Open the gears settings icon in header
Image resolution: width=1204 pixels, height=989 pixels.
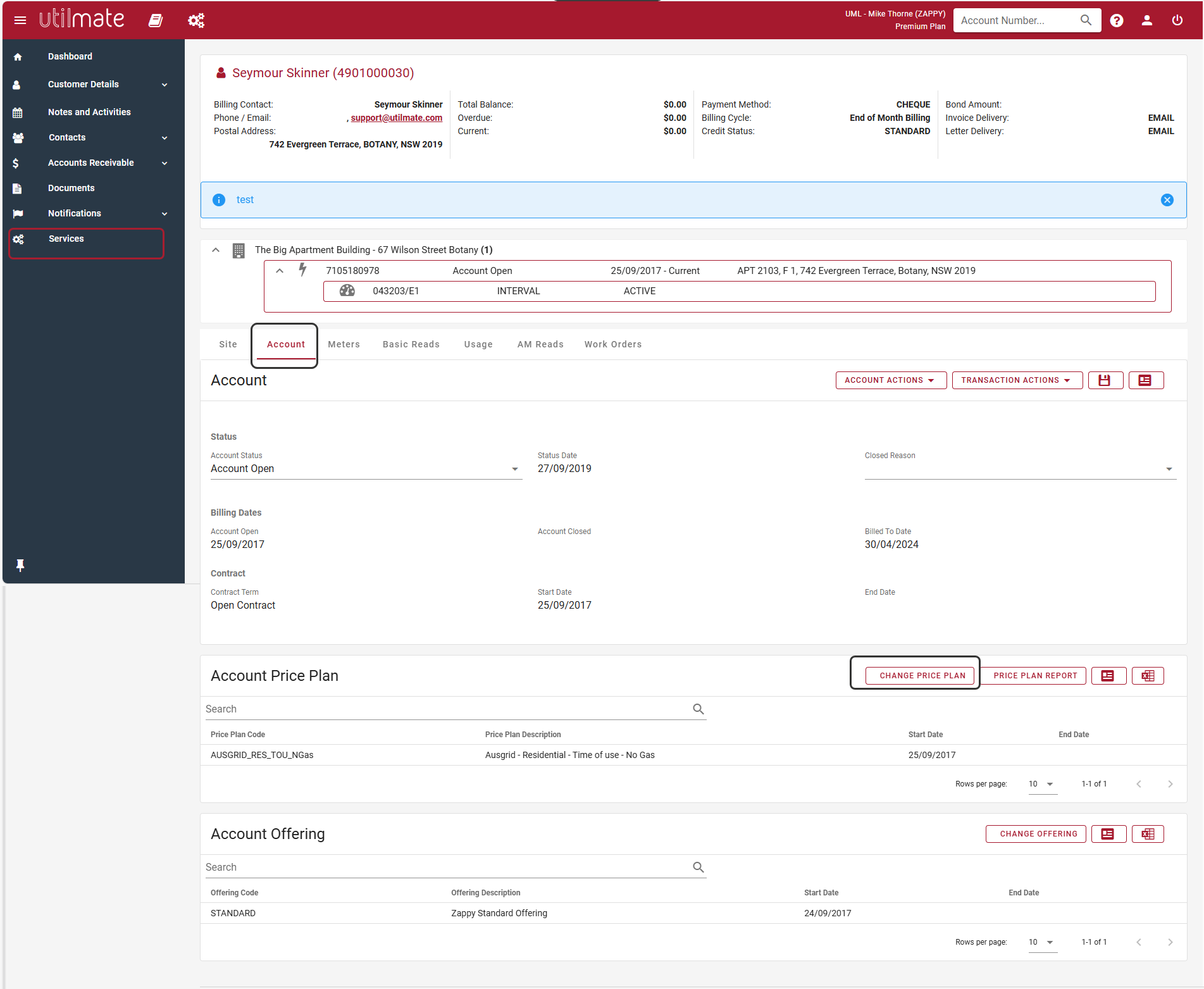[196, 20]
